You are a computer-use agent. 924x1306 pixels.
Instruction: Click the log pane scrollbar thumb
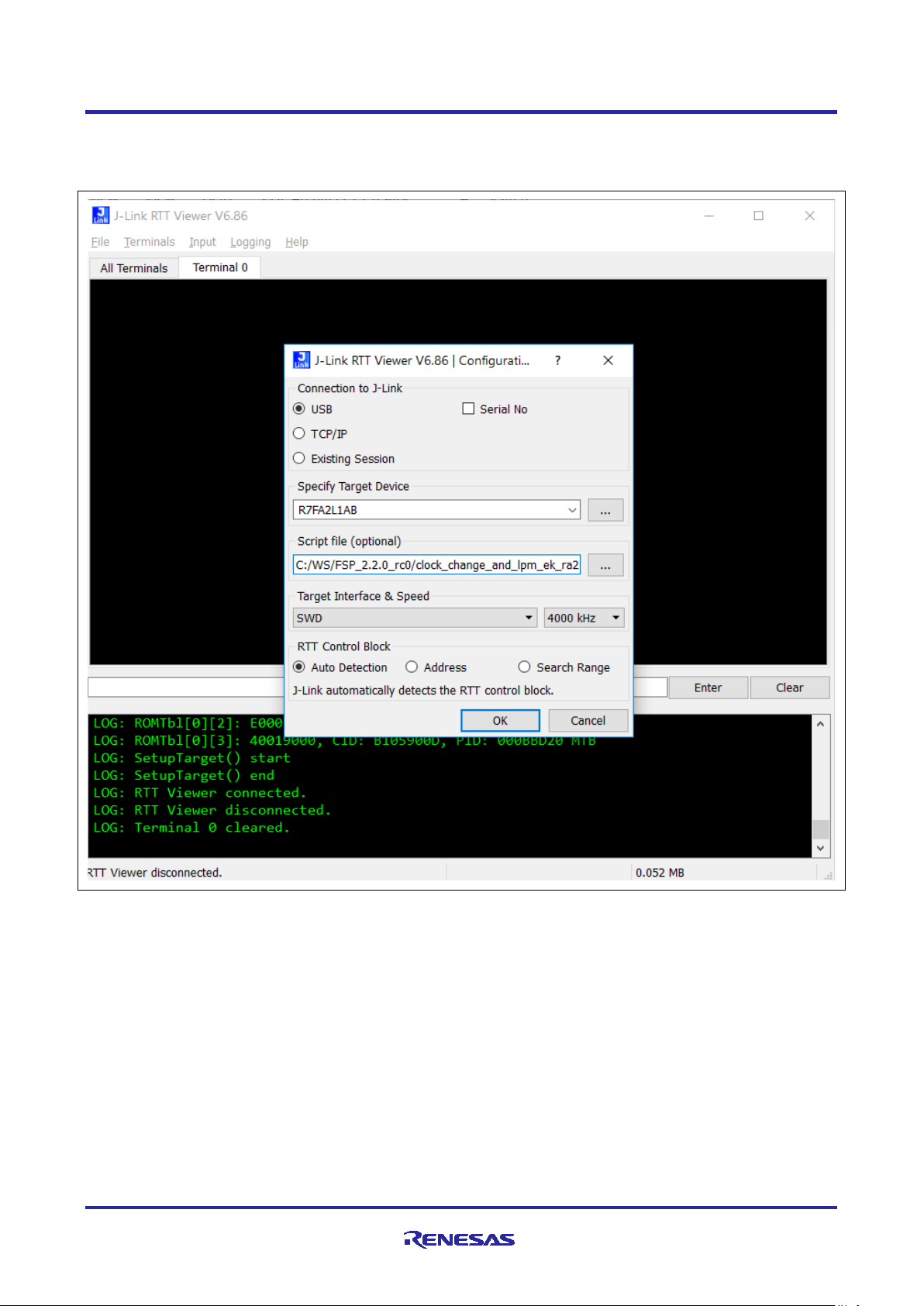(821, 829)
